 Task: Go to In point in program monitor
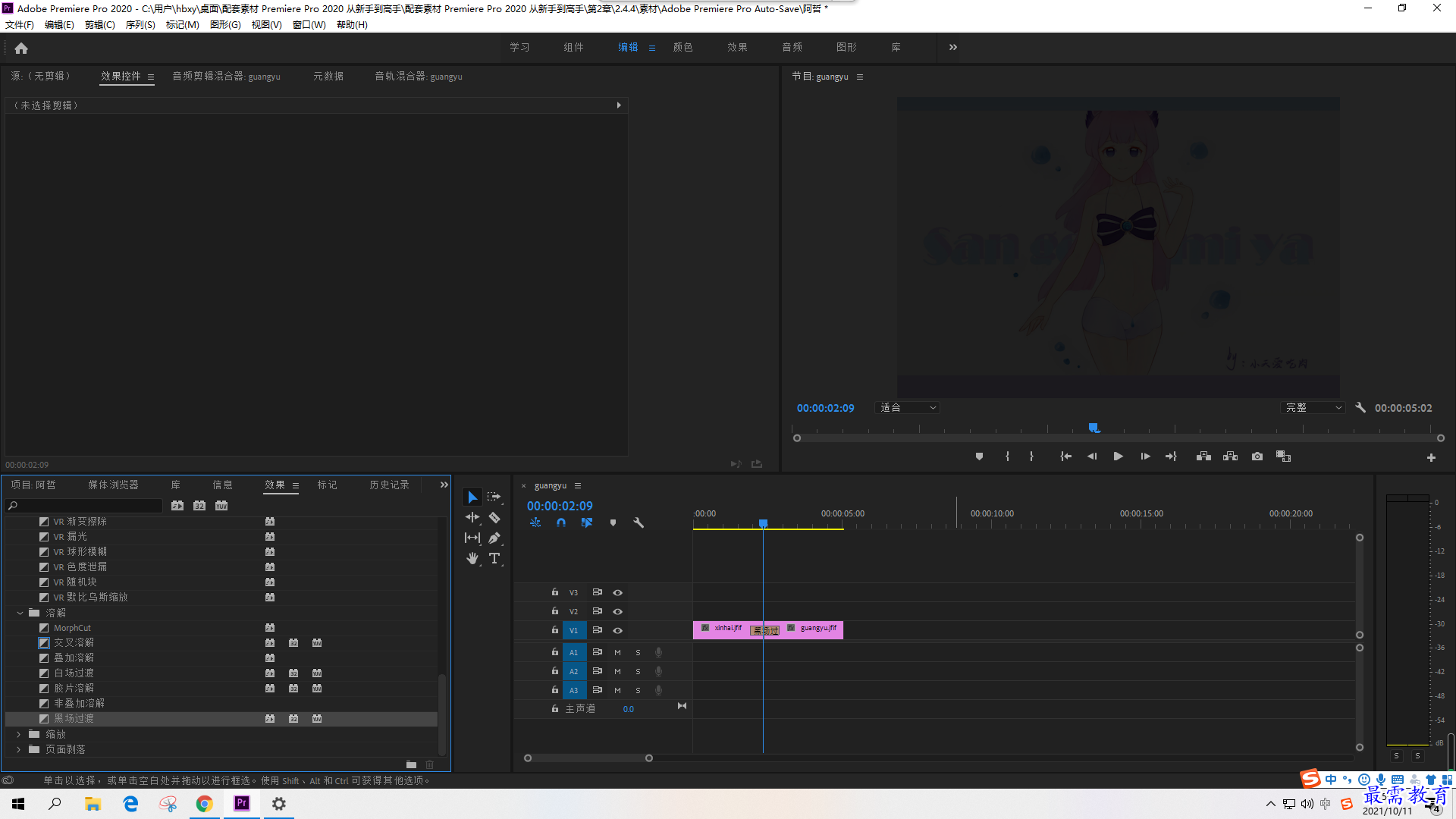1065,457
